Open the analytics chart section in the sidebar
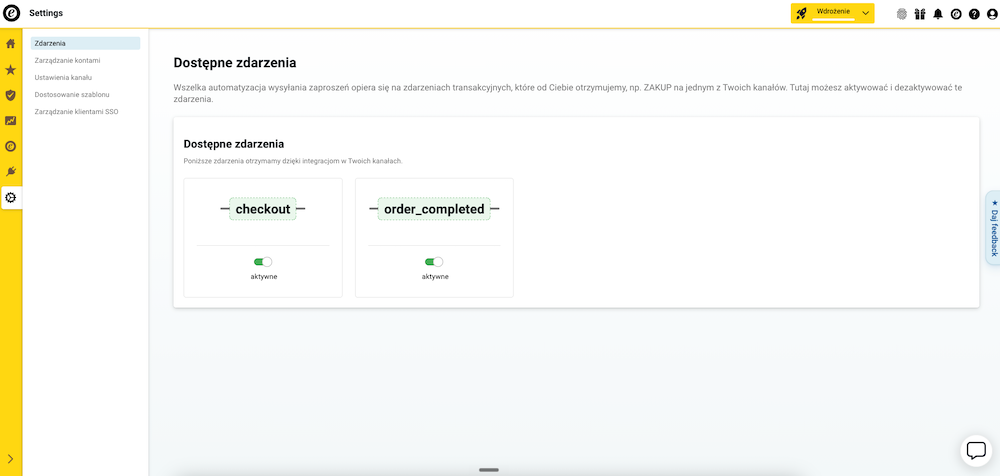This screenshot has width=1000, height=476. pos(10,121)
